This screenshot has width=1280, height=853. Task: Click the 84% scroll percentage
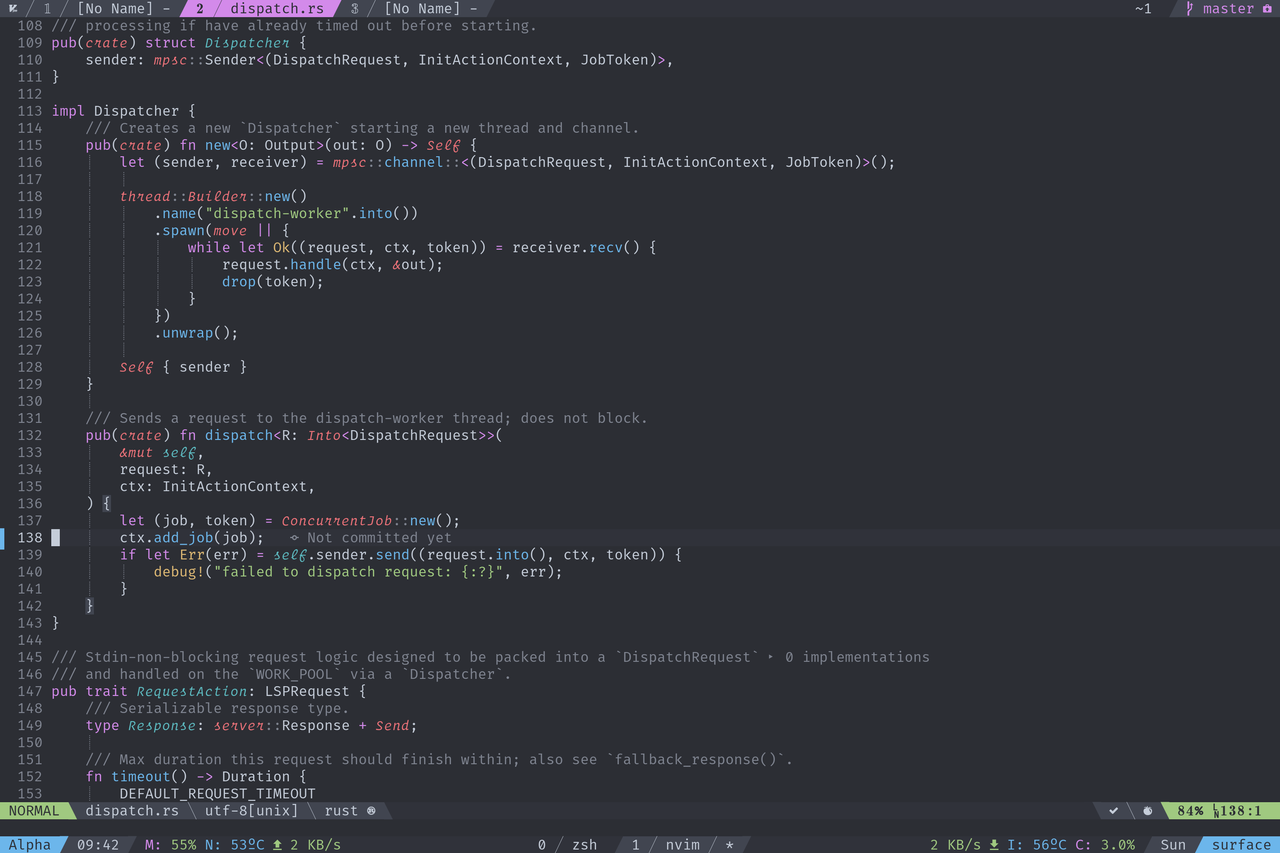click(x=1190, y=811)
